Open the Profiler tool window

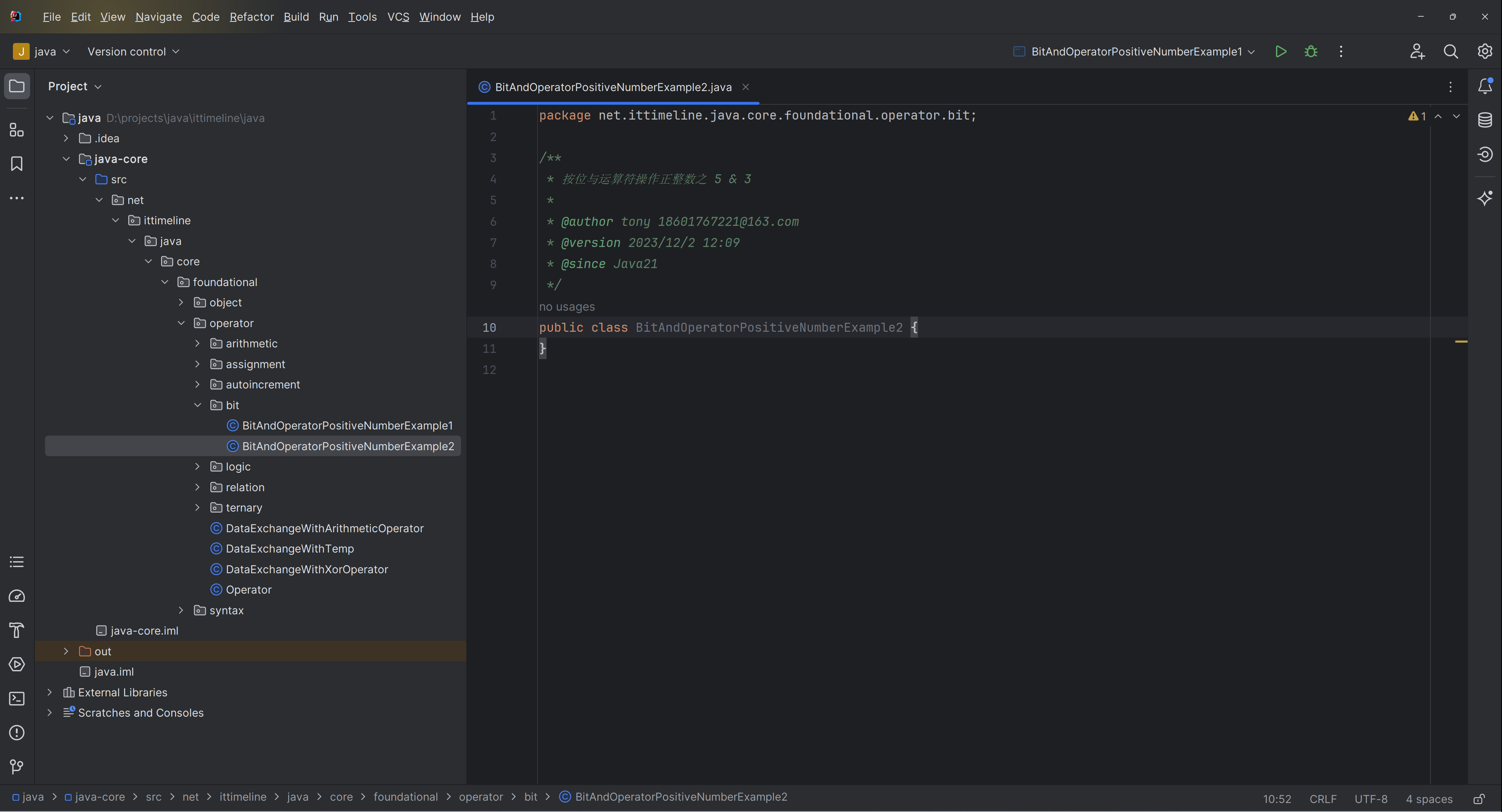click(x=17, y=596)
